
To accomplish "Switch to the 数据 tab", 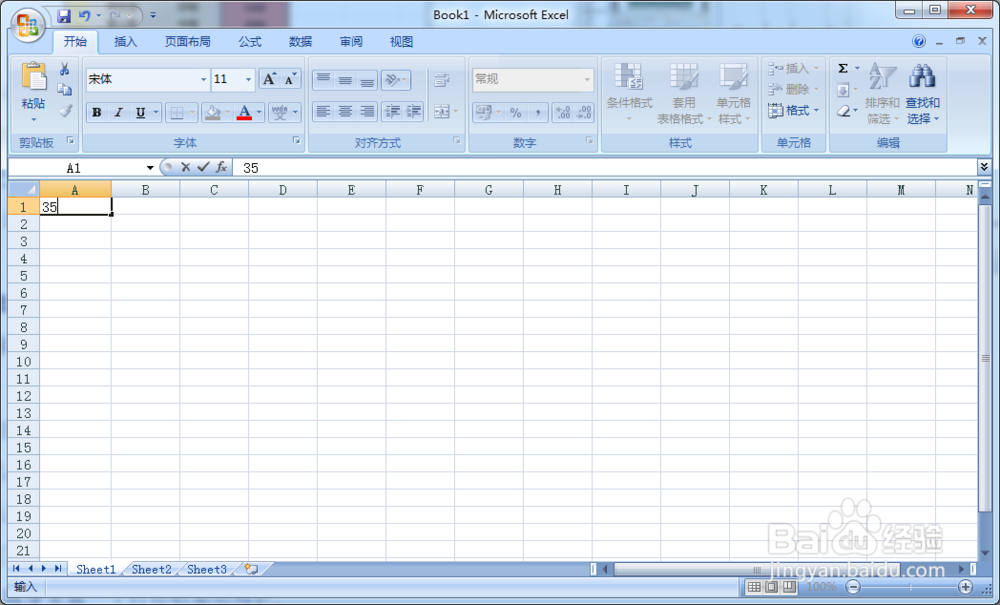I will 300,41.
